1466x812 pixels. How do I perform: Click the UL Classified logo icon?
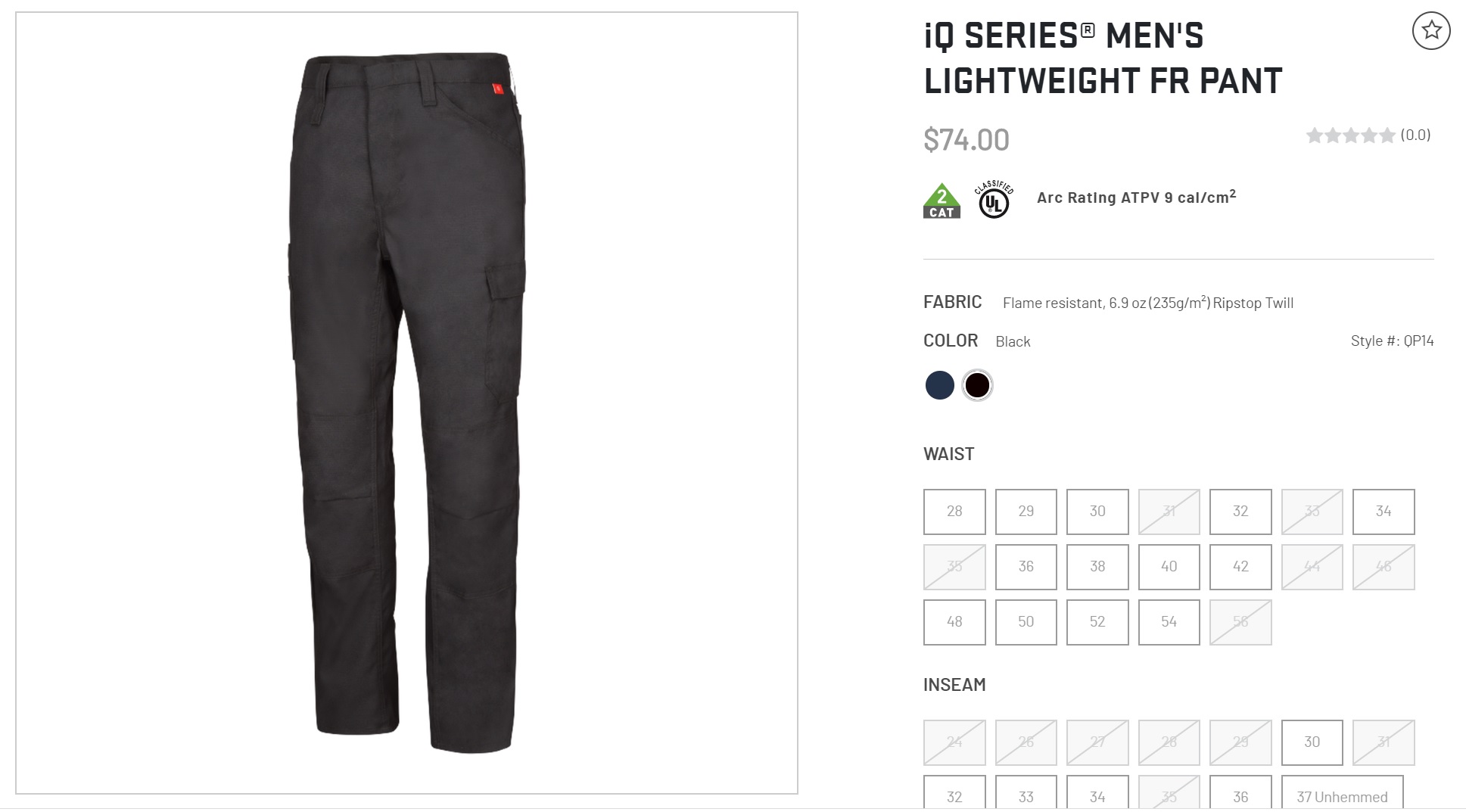(994, 200)
